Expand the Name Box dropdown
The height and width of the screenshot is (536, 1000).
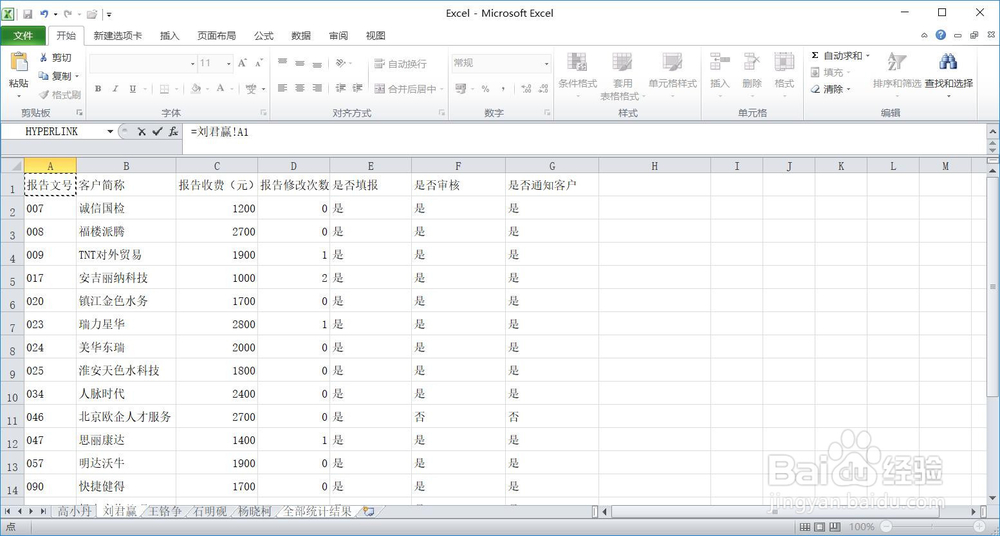(x=110, y=131)
